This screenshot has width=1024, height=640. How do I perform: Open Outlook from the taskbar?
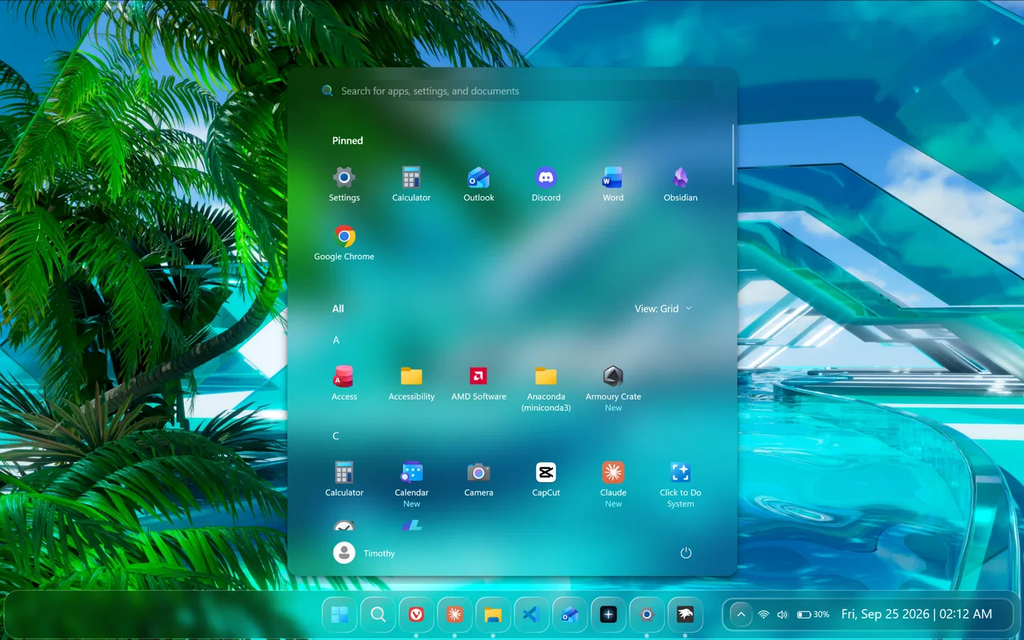click(x=569, y=615)
